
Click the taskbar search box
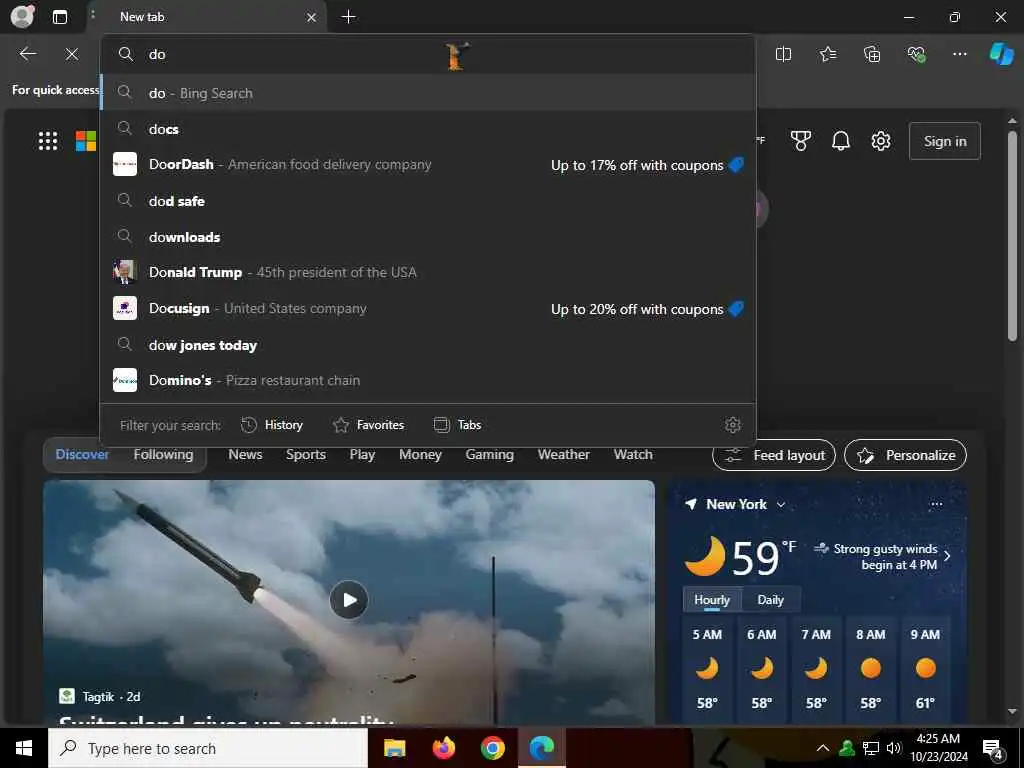point(208,748)
